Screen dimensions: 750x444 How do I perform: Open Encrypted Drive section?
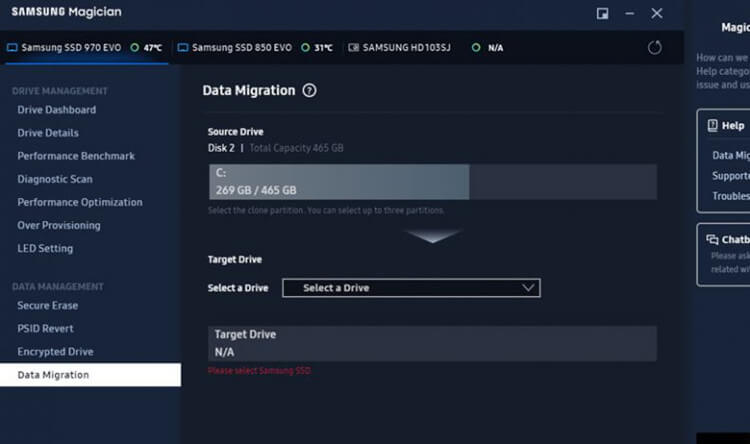coord(55,352)
